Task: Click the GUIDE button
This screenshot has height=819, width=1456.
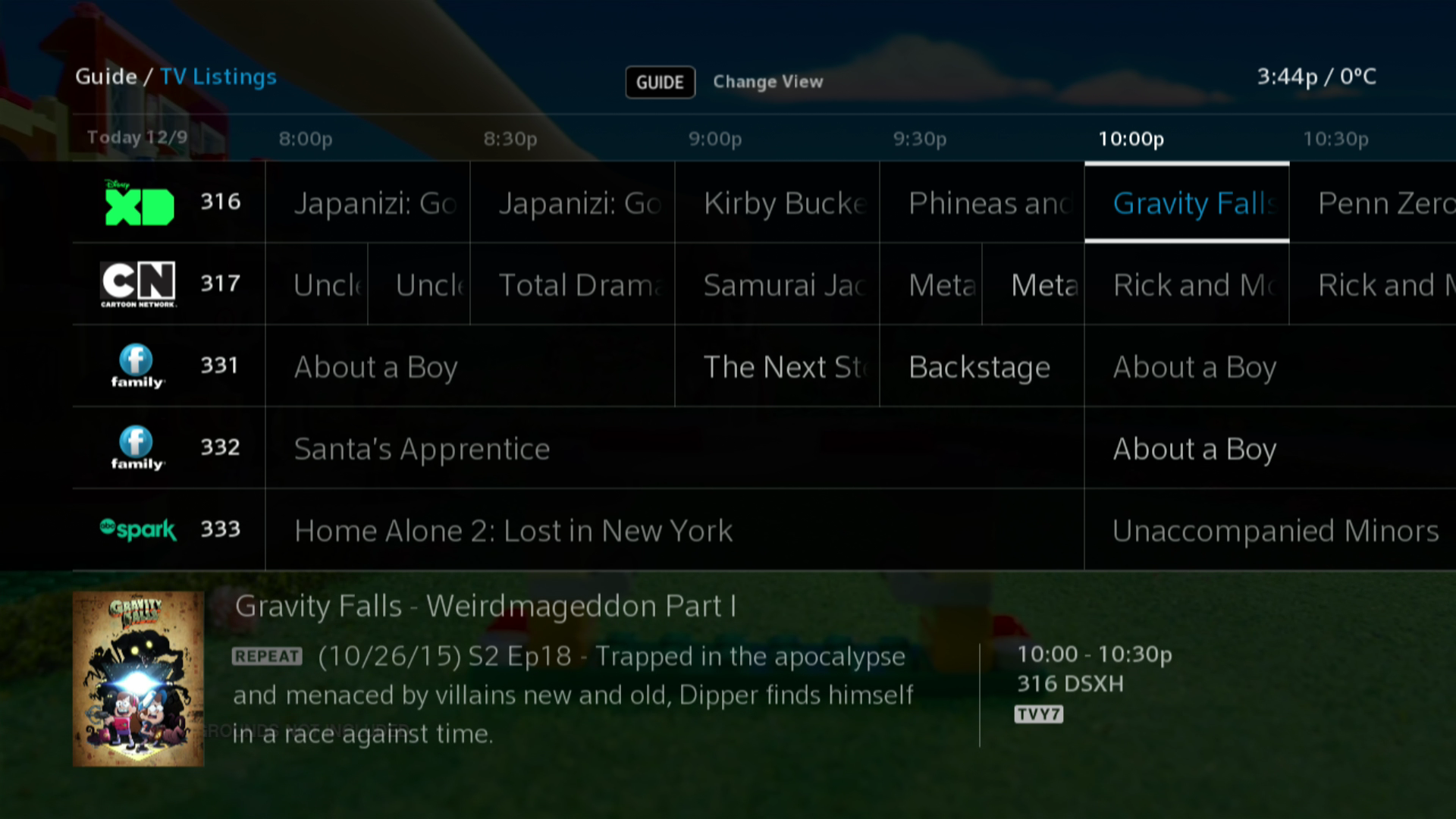Action: coord(660,81)
